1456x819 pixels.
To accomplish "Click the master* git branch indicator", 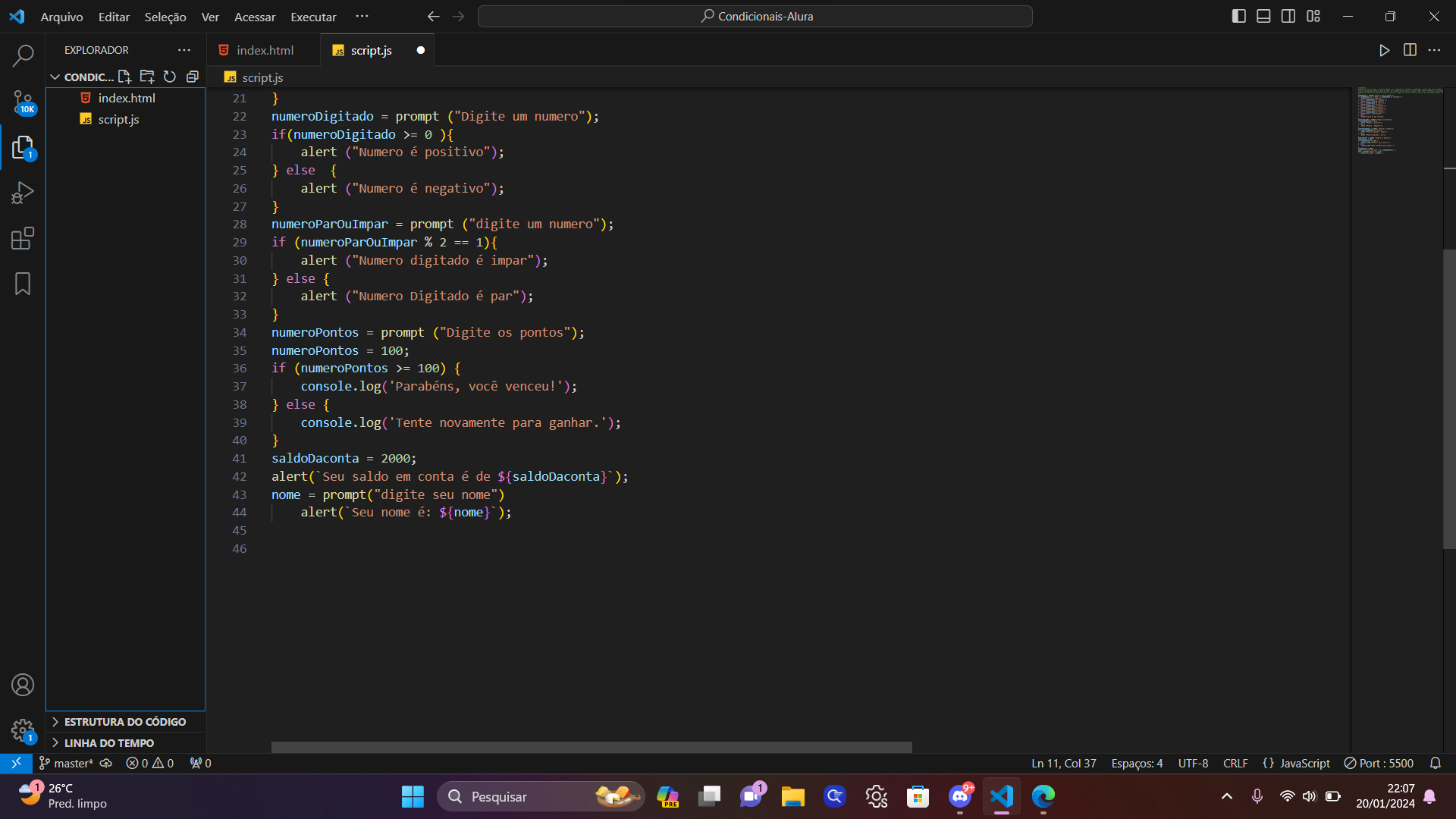I will click(66, 763).
